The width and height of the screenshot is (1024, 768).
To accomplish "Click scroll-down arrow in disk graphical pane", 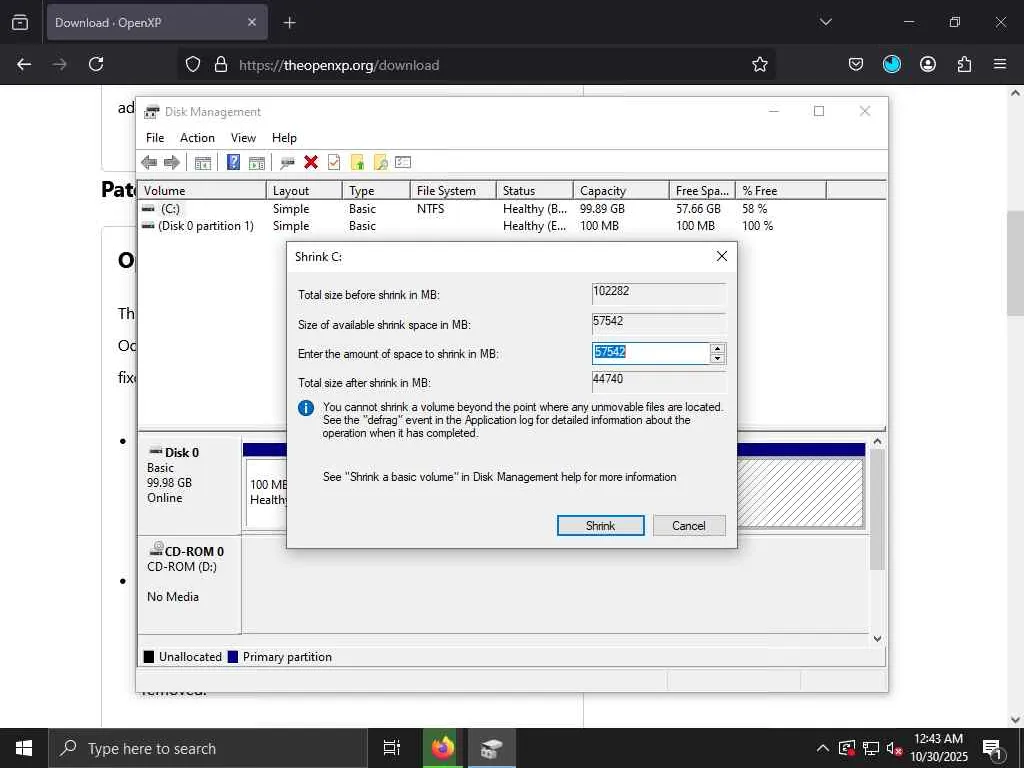I will coord(878,639).
